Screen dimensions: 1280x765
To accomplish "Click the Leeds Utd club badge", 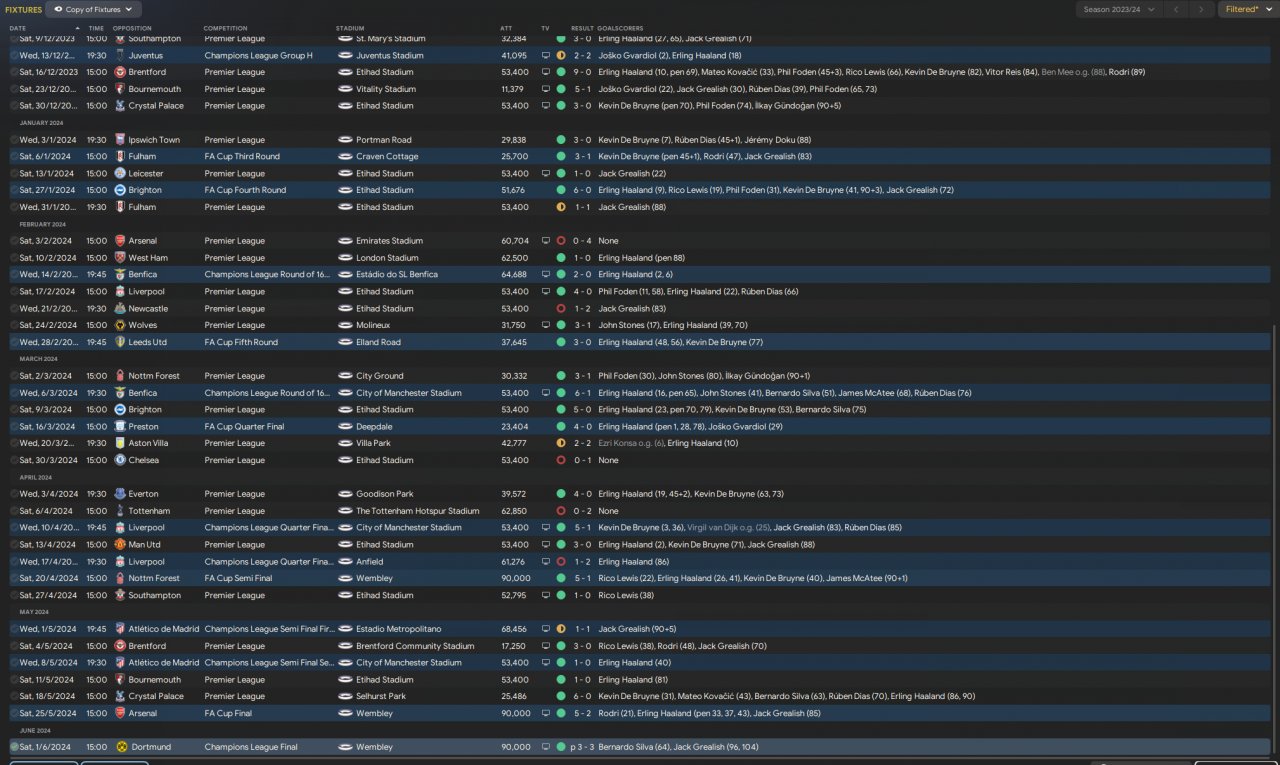I will click(x=120, y=342).
